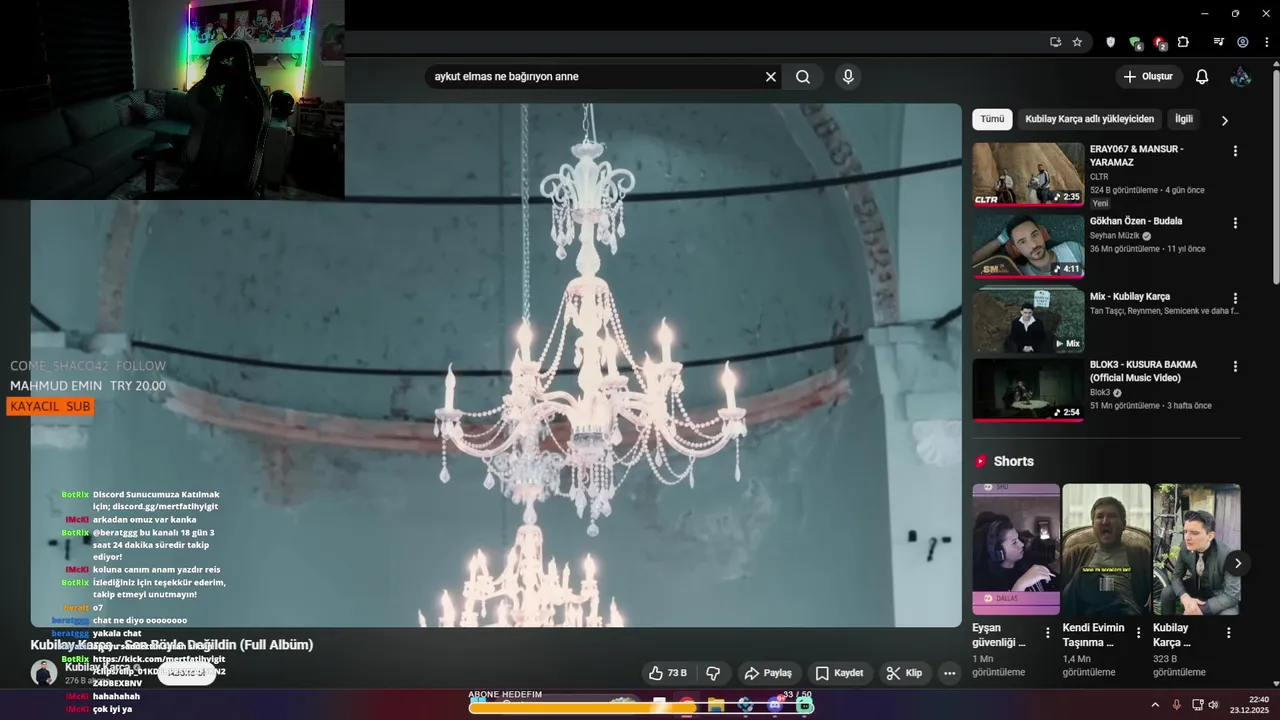
Task: Open the green extension with badge 6
Action: pyautogui.click(x=1135, y=43)
